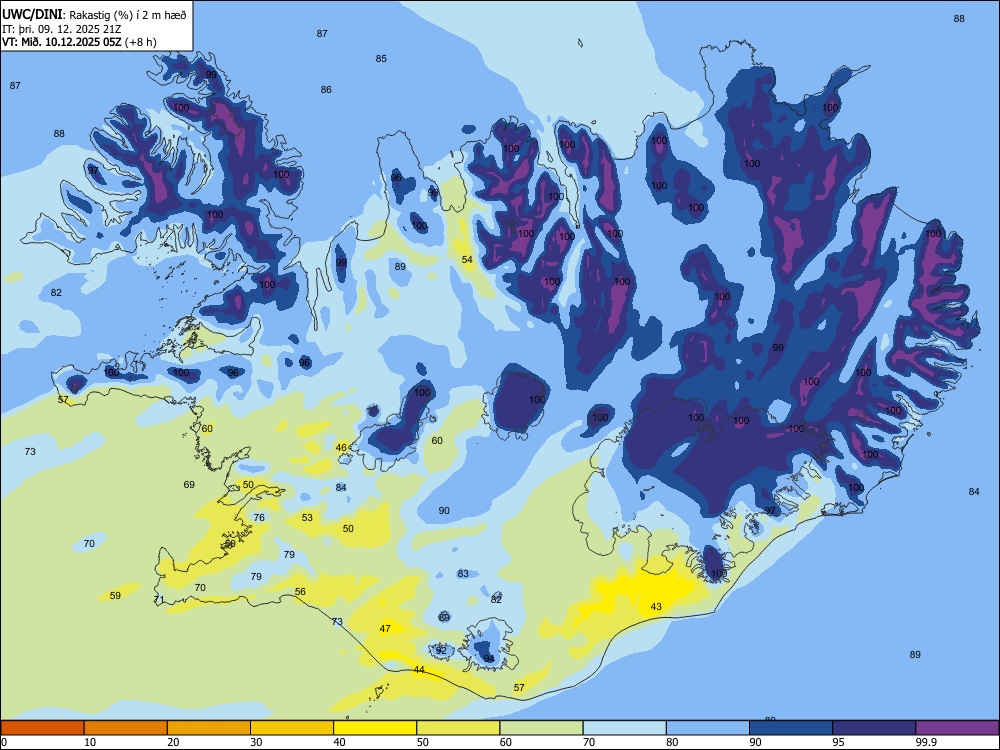Click the map value '56'

[x=300, y=592]
